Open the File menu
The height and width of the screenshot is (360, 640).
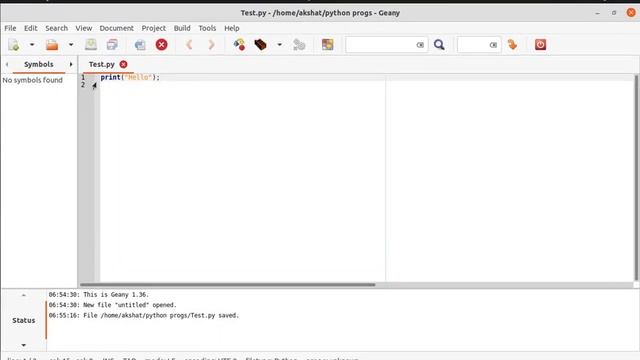10,28
